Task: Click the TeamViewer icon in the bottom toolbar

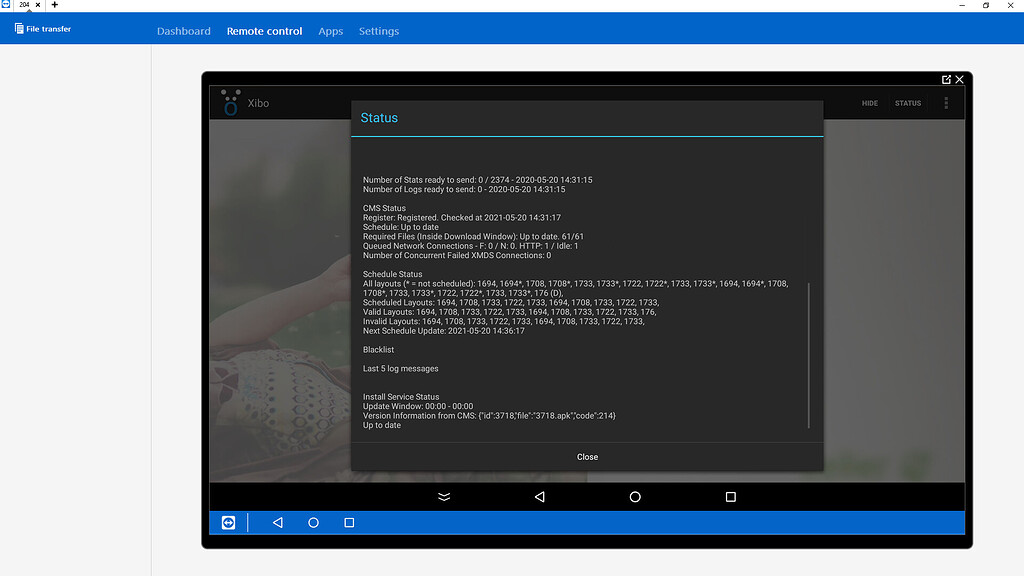Action: (228, 522)
